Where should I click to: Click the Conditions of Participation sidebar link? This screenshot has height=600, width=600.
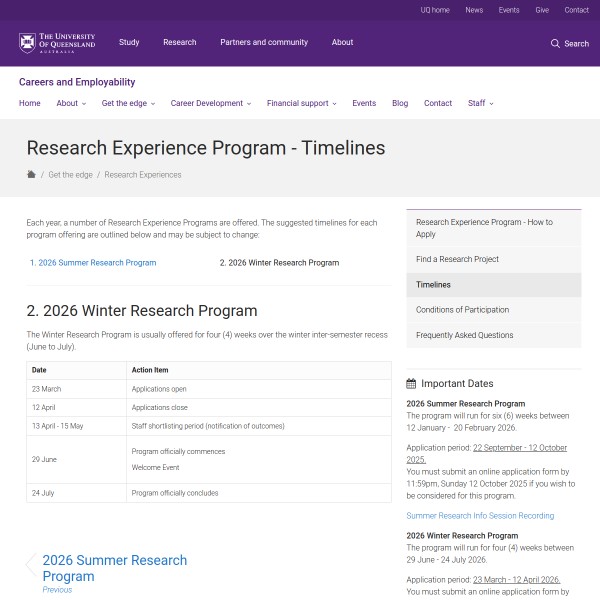pyautogui.click(x=462, y=310)
